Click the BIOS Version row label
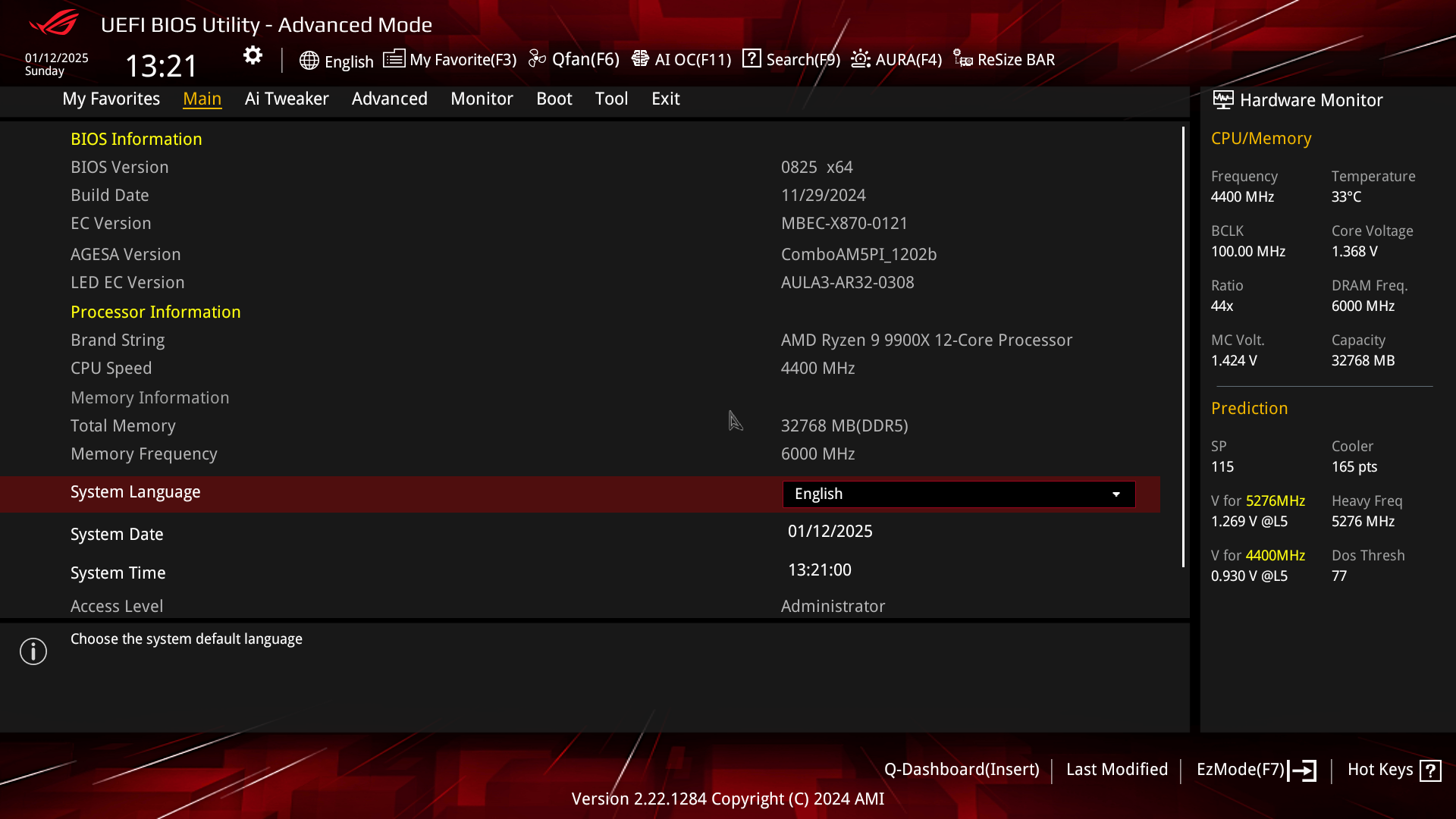 point(120,167)
